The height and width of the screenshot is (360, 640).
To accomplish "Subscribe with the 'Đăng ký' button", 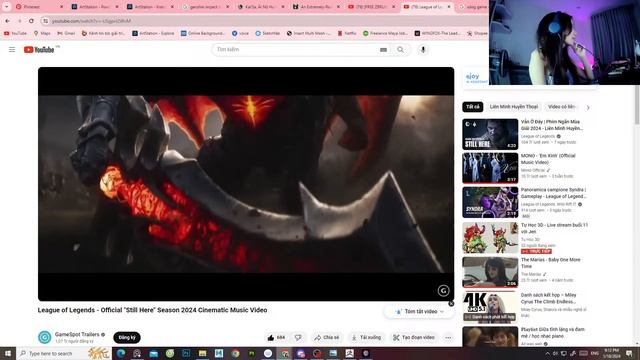I will click(x=127, y=338).
